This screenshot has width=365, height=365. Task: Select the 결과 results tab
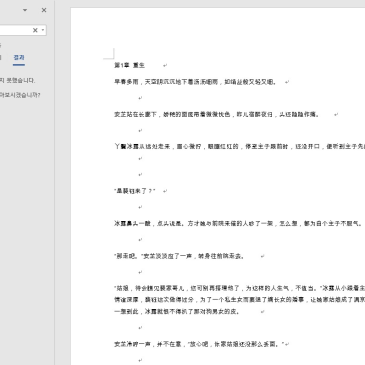[x=19, y=58]
